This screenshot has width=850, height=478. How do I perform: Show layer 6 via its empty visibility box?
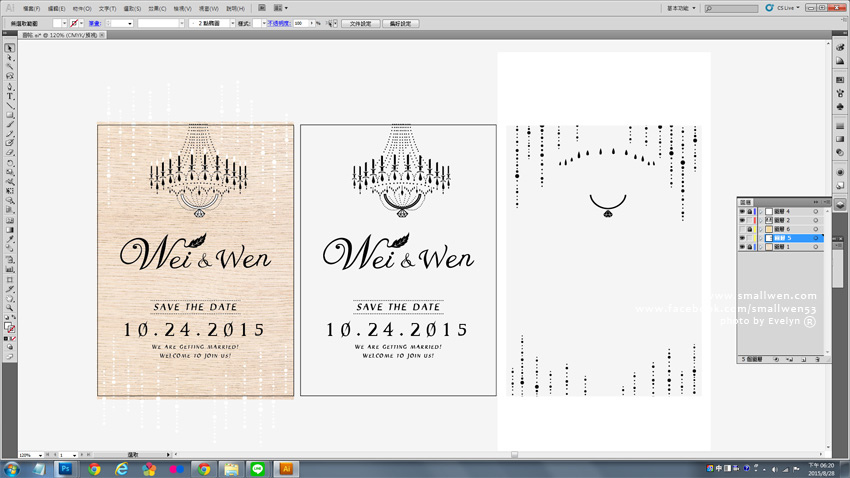(742, 229)
